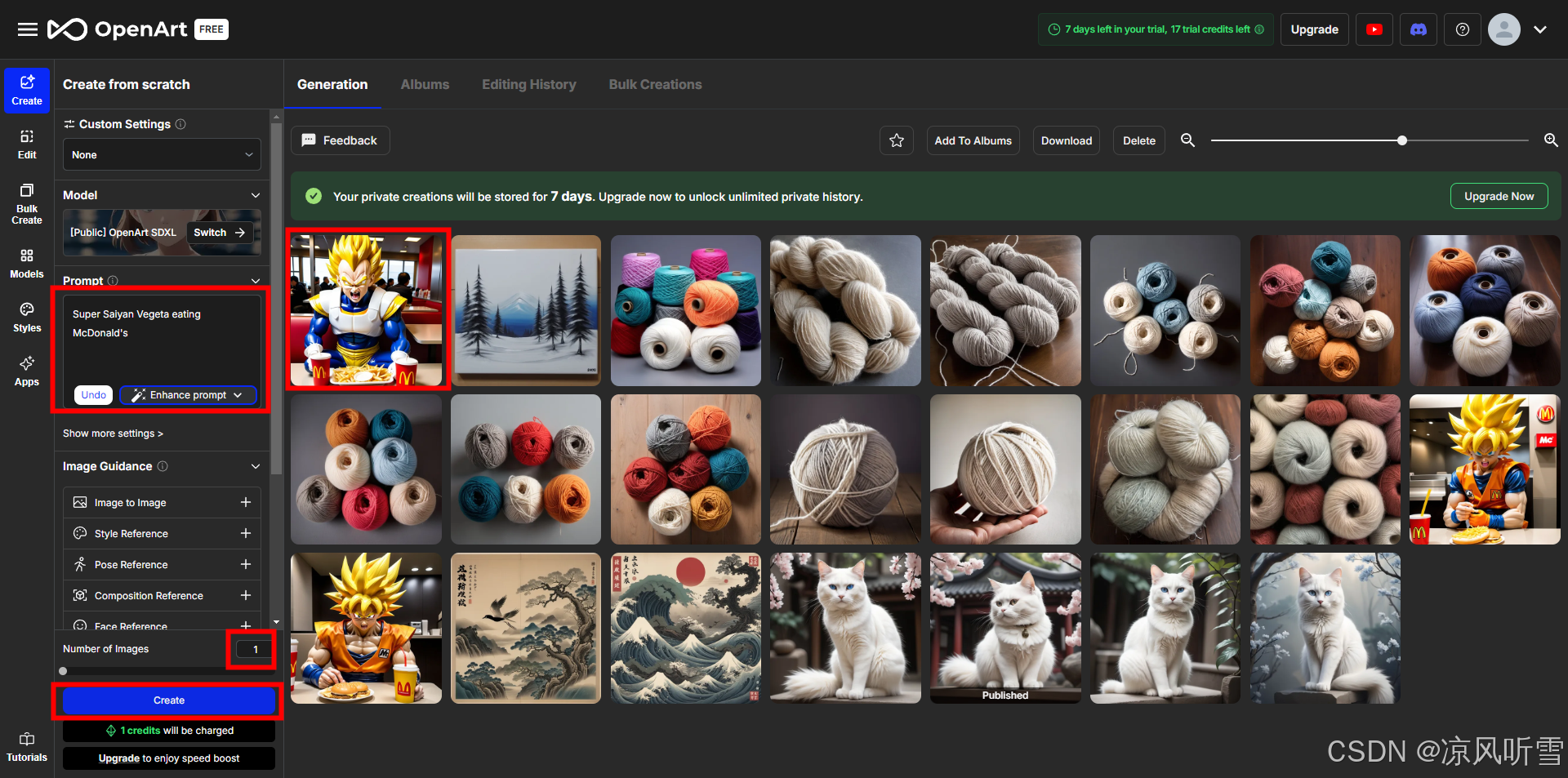Open the YouTube channel icon
This screenshot has width=1568, height=778.
point(1374,29)
